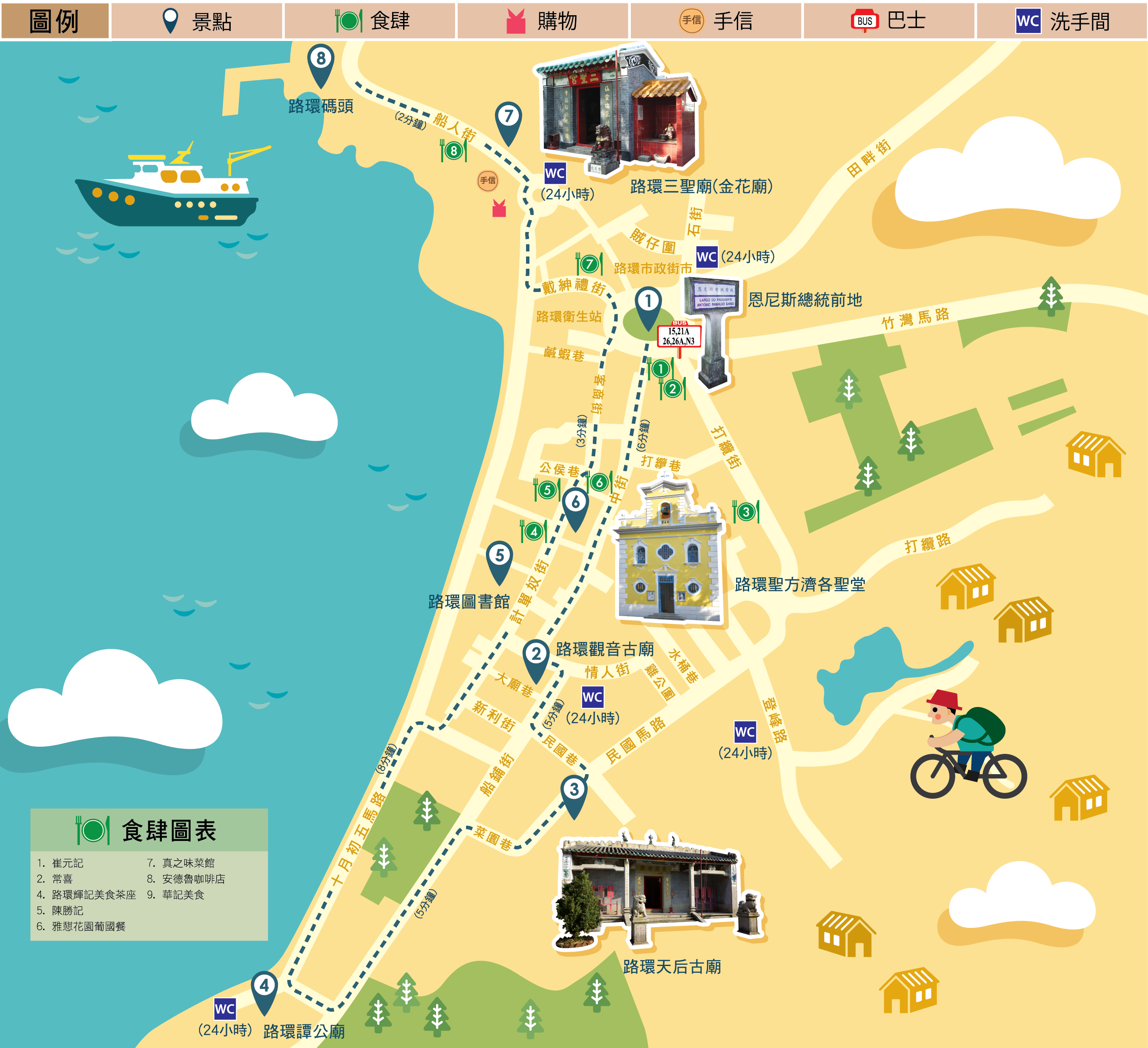The width and height of the screenshot is (1148, 1048).
Task: Click the 路環聖方濟各聖堂 label
Action: (799, 584)
